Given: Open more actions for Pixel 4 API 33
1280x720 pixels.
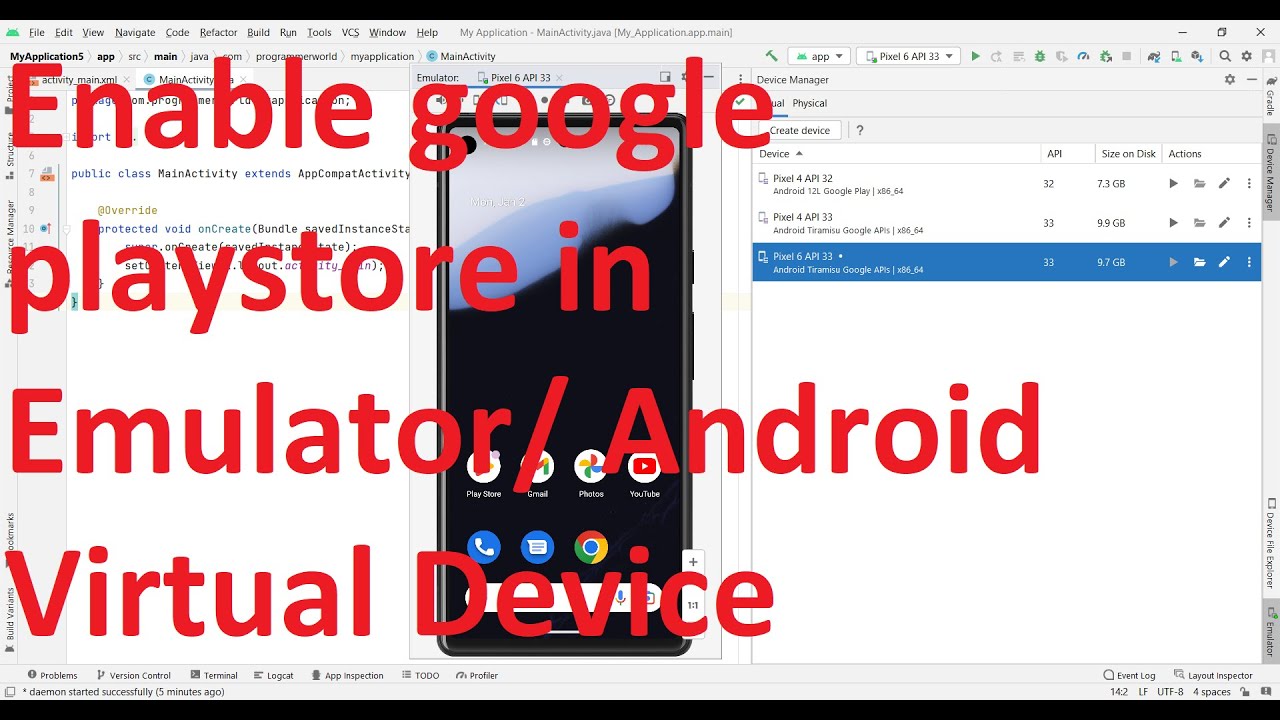Looking at the screenshot, I should point(1249,222).
